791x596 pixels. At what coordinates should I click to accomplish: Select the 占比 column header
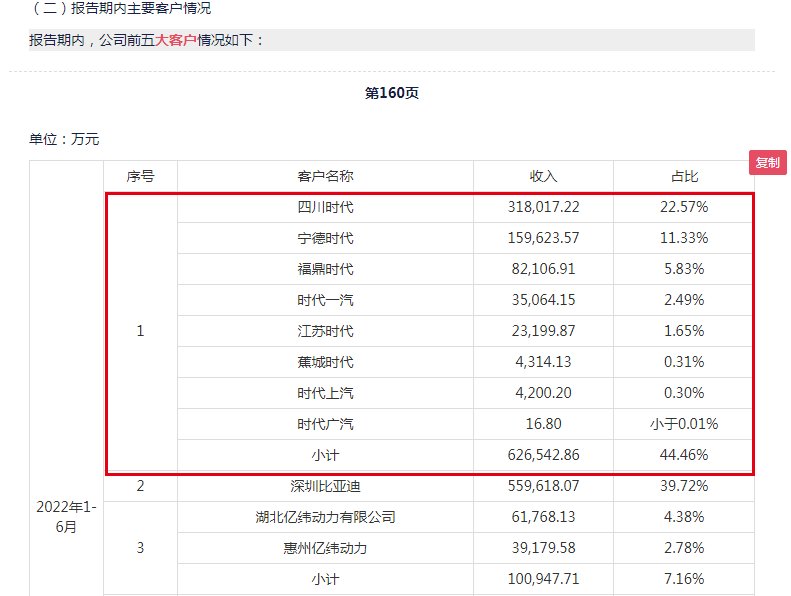pos(685,176)
